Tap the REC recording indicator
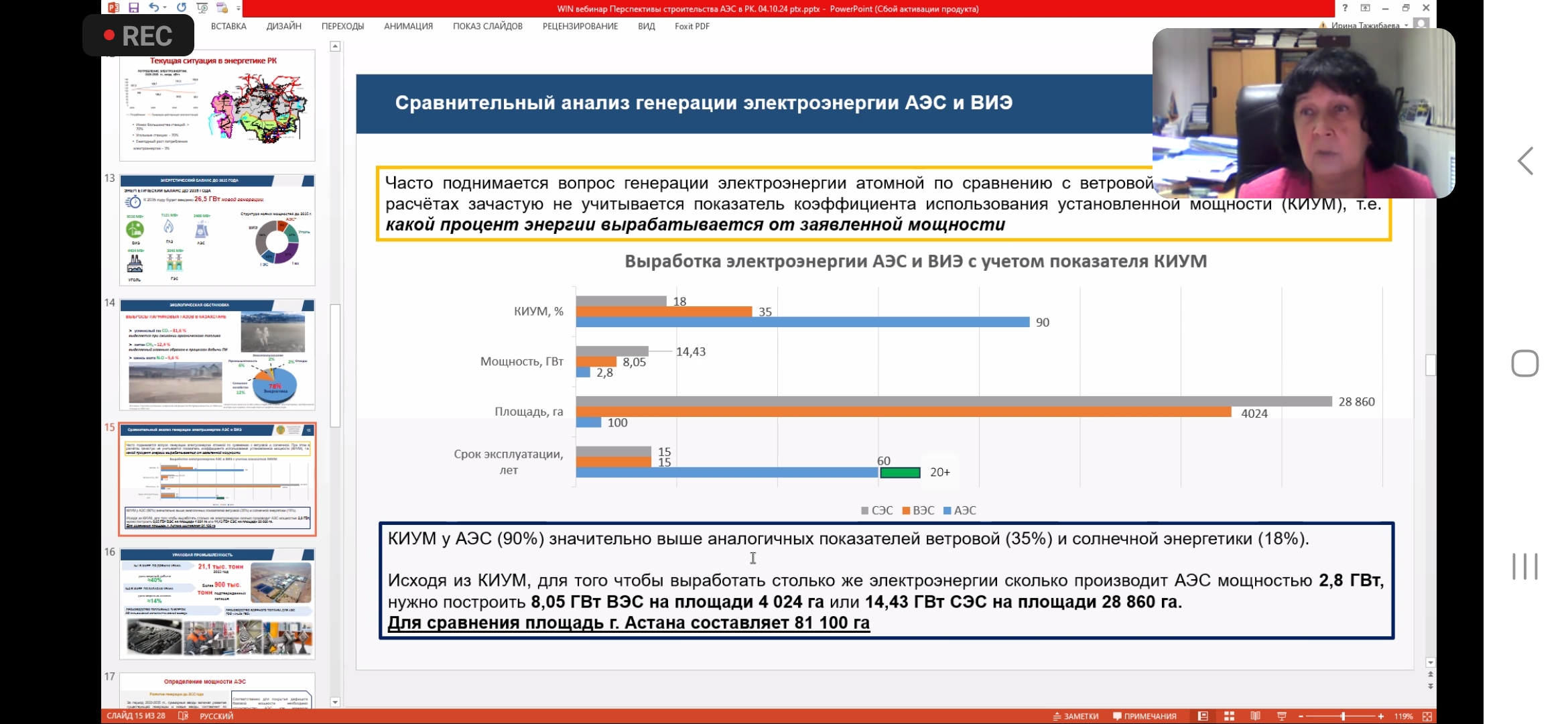Image resolution: width=1568 pixels, height=724 pixels. click(138, 36)
